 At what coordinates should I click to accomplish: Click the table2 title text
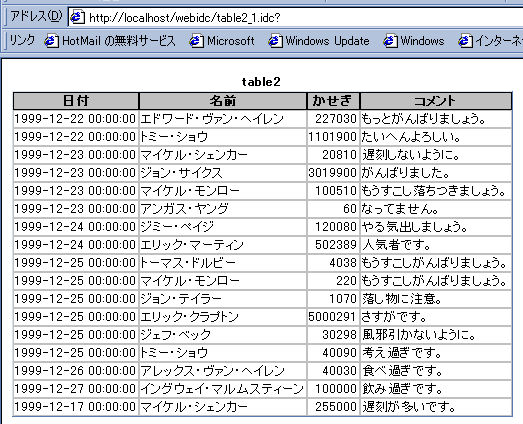tap(261, 82)
